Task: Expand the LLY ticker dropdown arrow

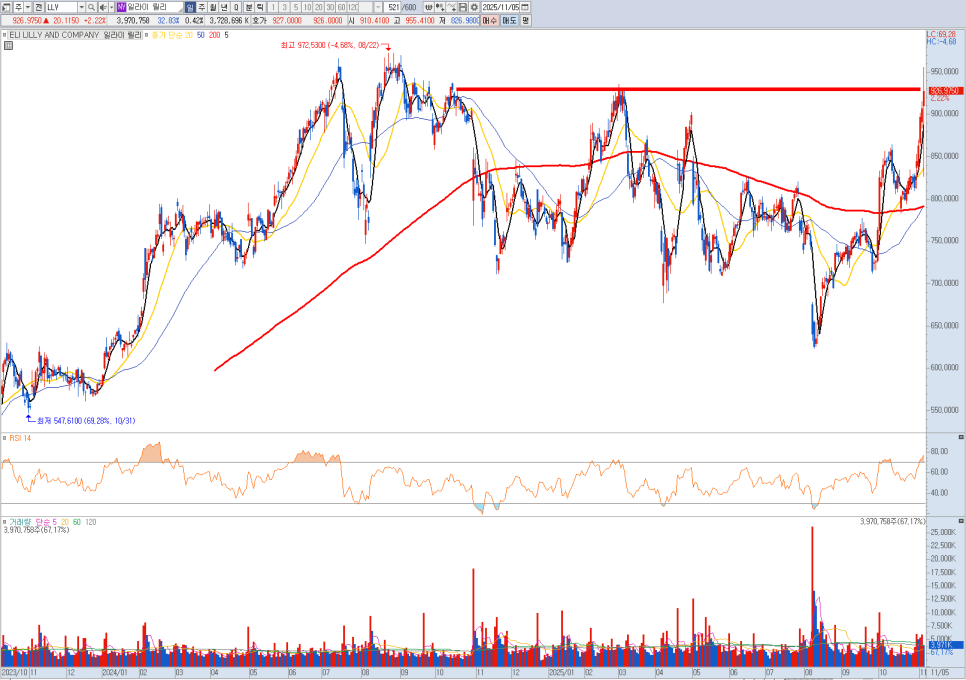Action: [79, 7]
